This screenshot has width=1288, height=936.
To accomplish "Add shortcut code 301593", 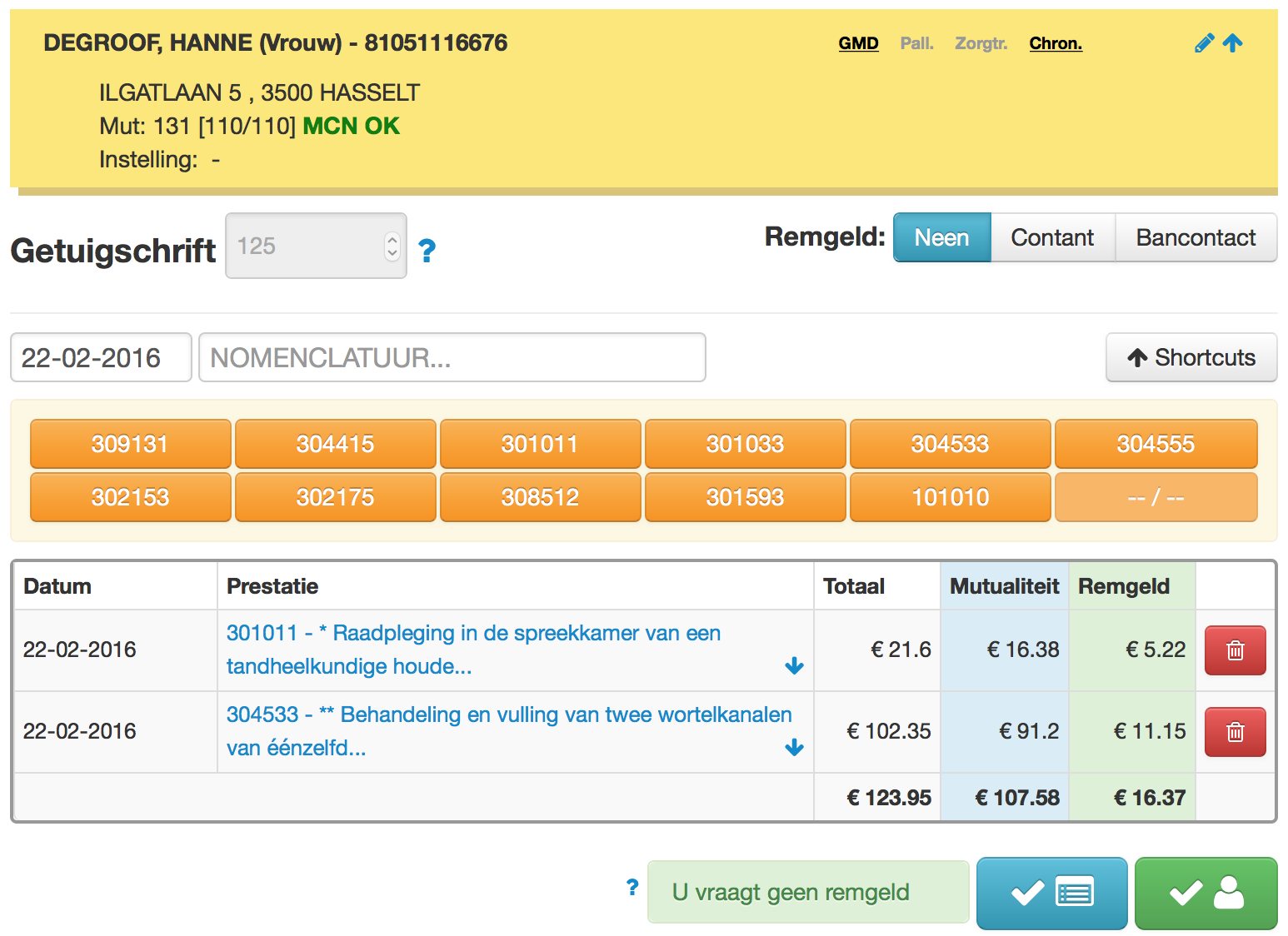I will (746, 497).
